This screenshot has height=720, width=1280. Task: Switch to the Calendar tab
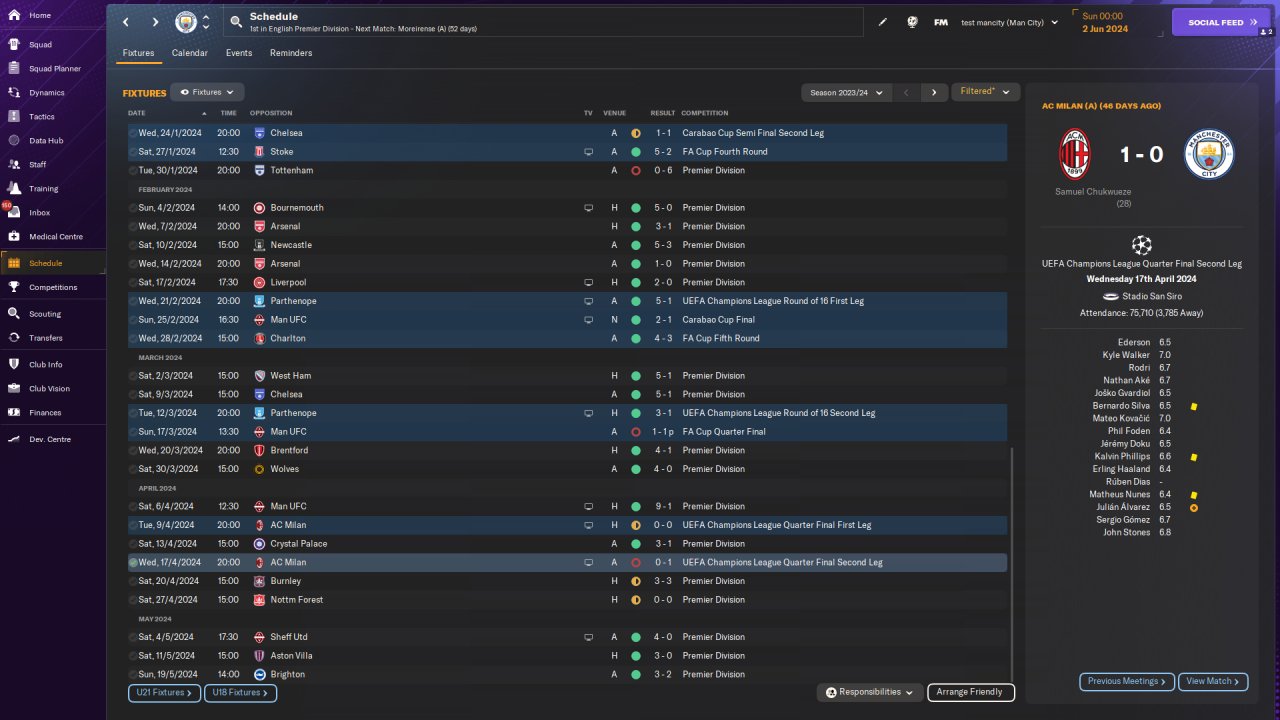pyautogui.click(x=190, y=53)
